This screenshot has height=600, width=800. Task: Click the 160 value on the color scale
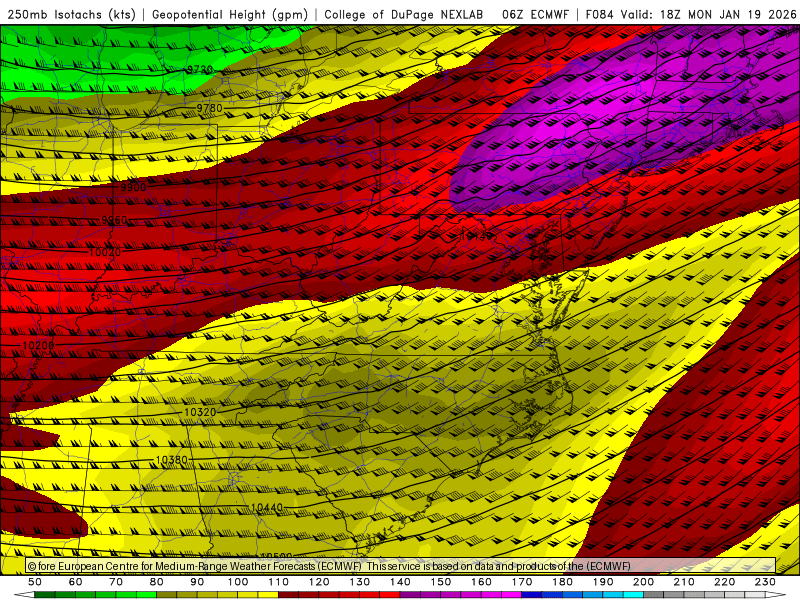(481, 582)
